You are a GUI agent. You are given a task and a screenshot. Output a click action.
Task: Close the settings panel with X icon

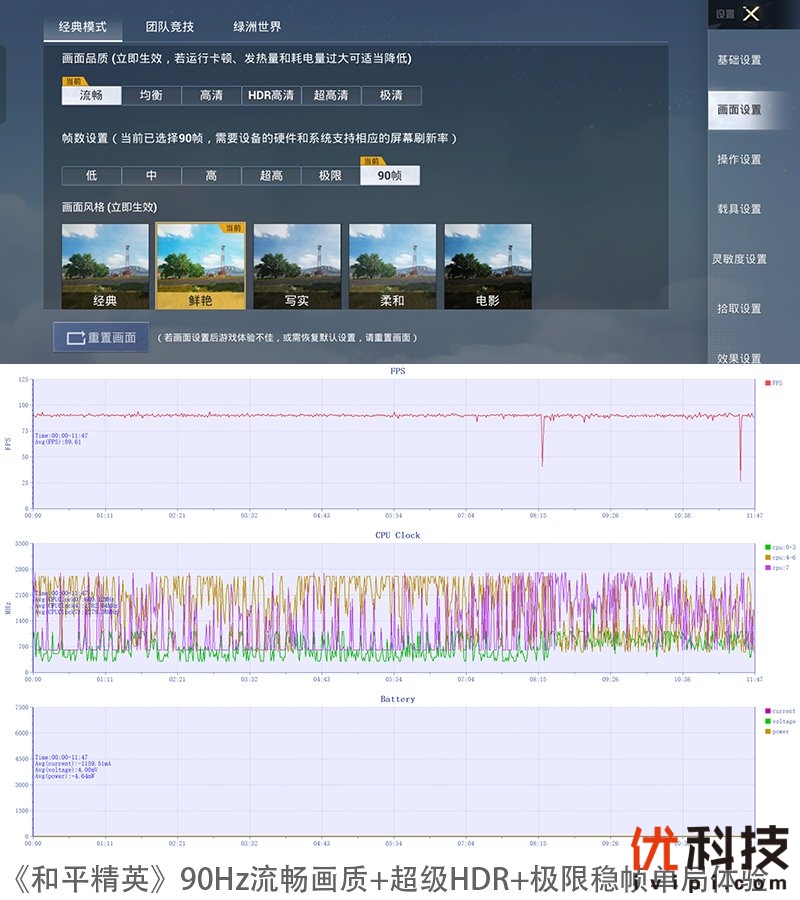pyautogui.click(x=752, y=14)
